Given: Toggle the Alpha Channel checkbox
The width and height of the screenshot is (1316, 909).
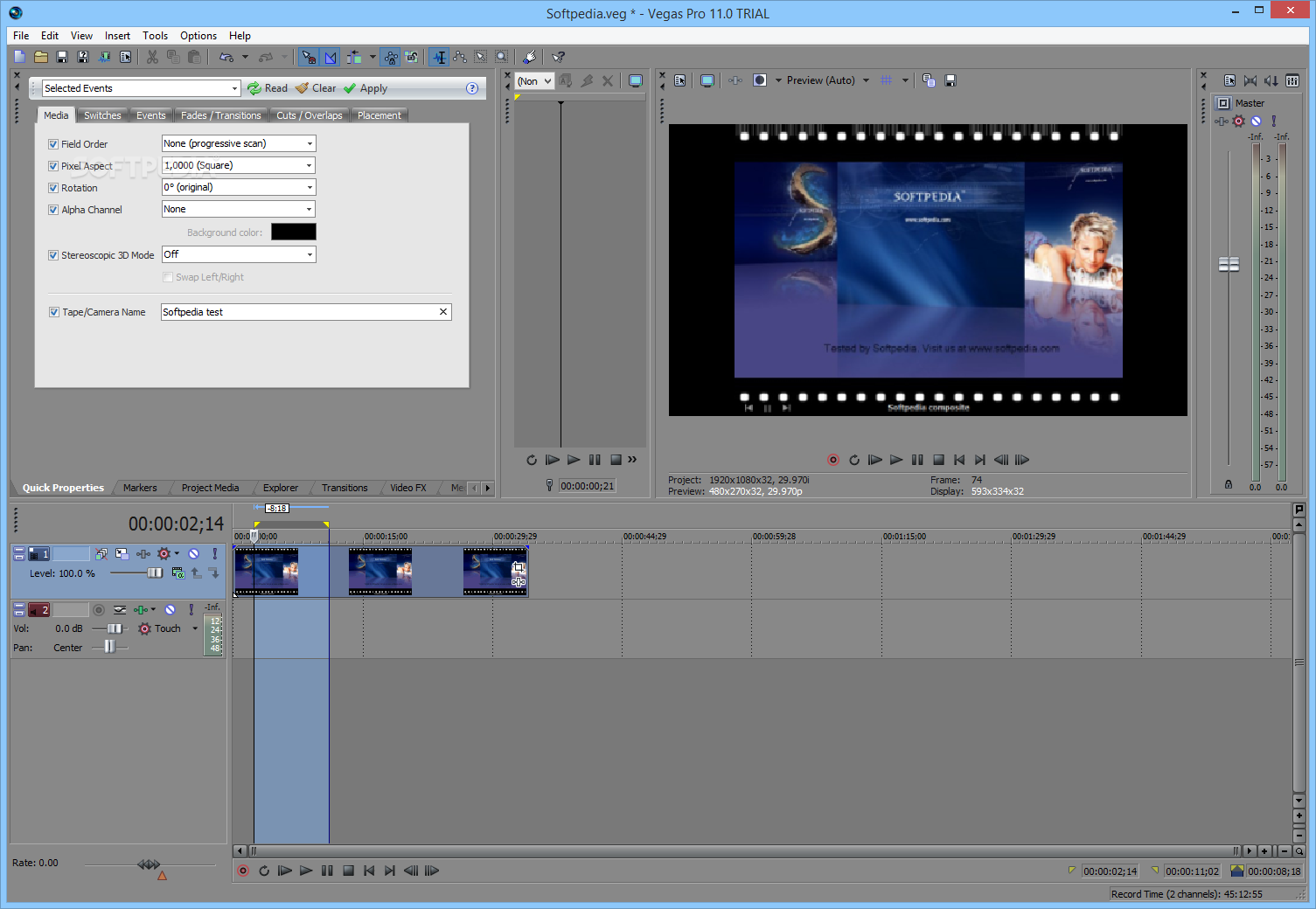Looking at the screenshot, I should [53, 210].
